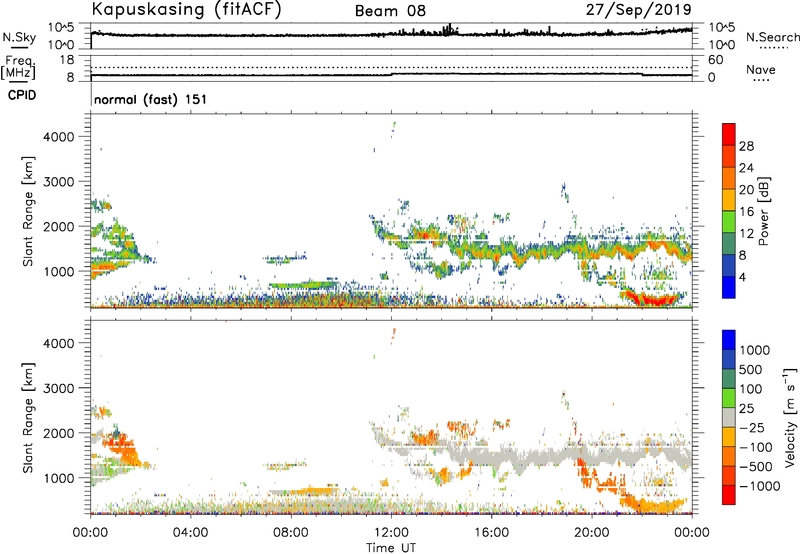Click the 'Freq. [MHz]' label
Screen dimensions: 800x554
(18, 68)
